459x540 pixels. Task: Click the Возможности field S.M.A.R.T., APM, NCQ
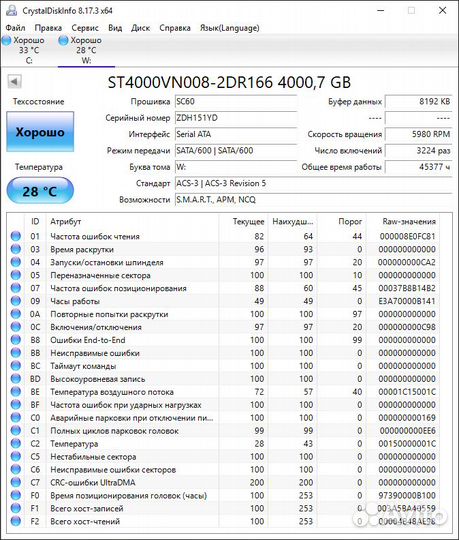pos(313,200)
